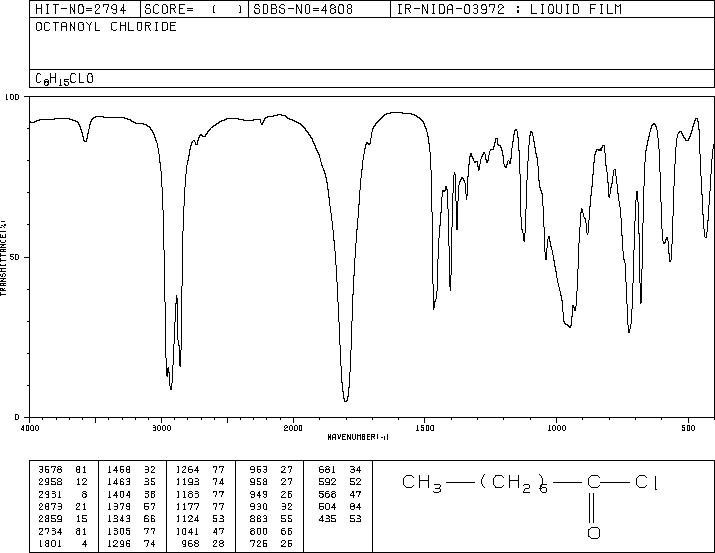Click the 3000 wavenumber axis label
Image resolution: width=715 pixels, height=553 pixels.
pos(161,428)
